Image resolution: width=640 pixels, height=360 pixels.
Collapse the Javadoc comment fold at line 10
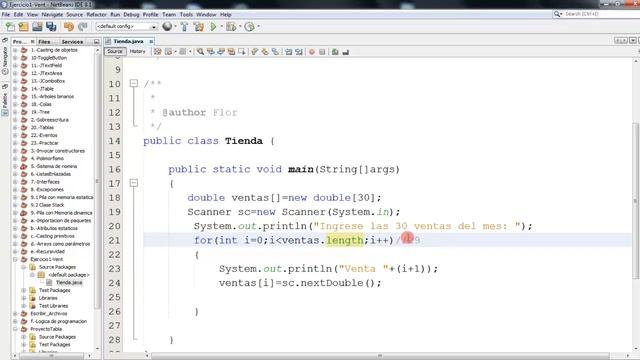pyautogui.click(x=133, y=83)
